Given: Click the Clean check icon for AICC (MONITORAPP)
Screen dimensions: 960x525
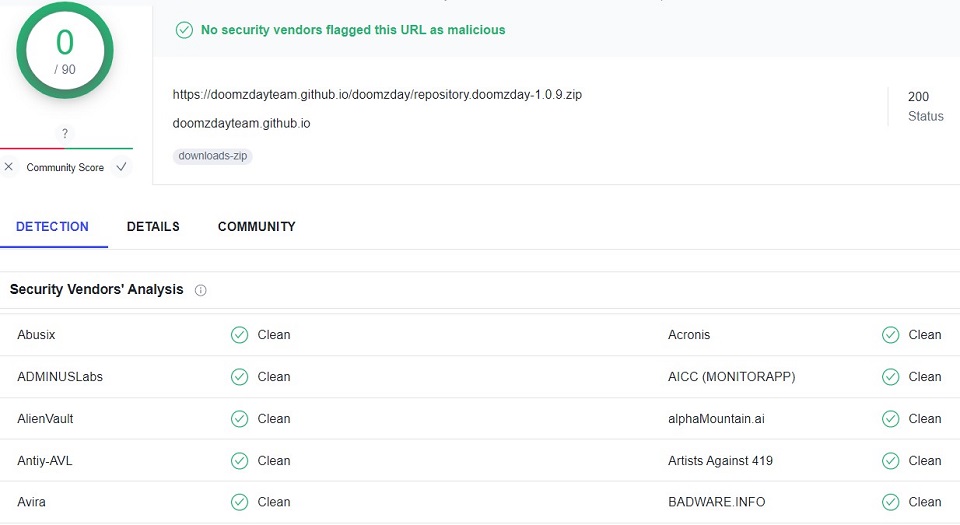Looking at the screenshot, I should tap(890, 377).
